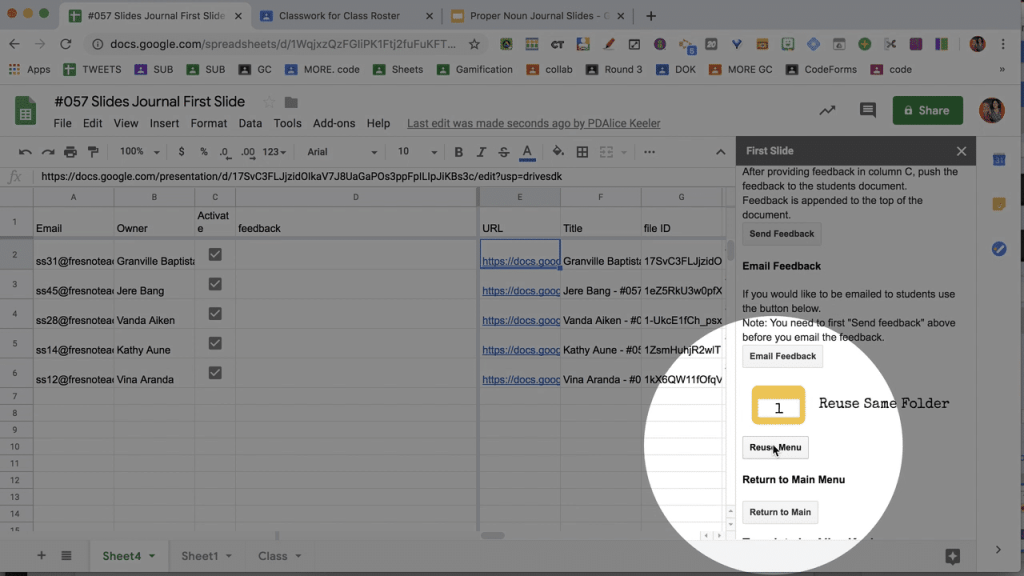Screen dimensions: 1024x576
Task: Click the Merge cells icon
Action: 606,152
